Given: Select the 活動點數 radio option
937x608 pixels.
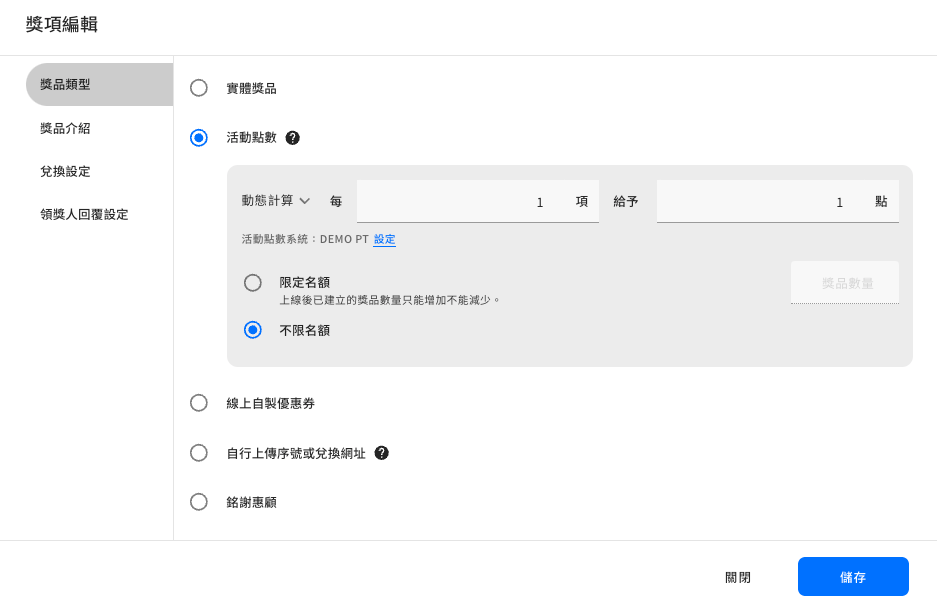Looking at the screenshot, I should tap(199, 138).
